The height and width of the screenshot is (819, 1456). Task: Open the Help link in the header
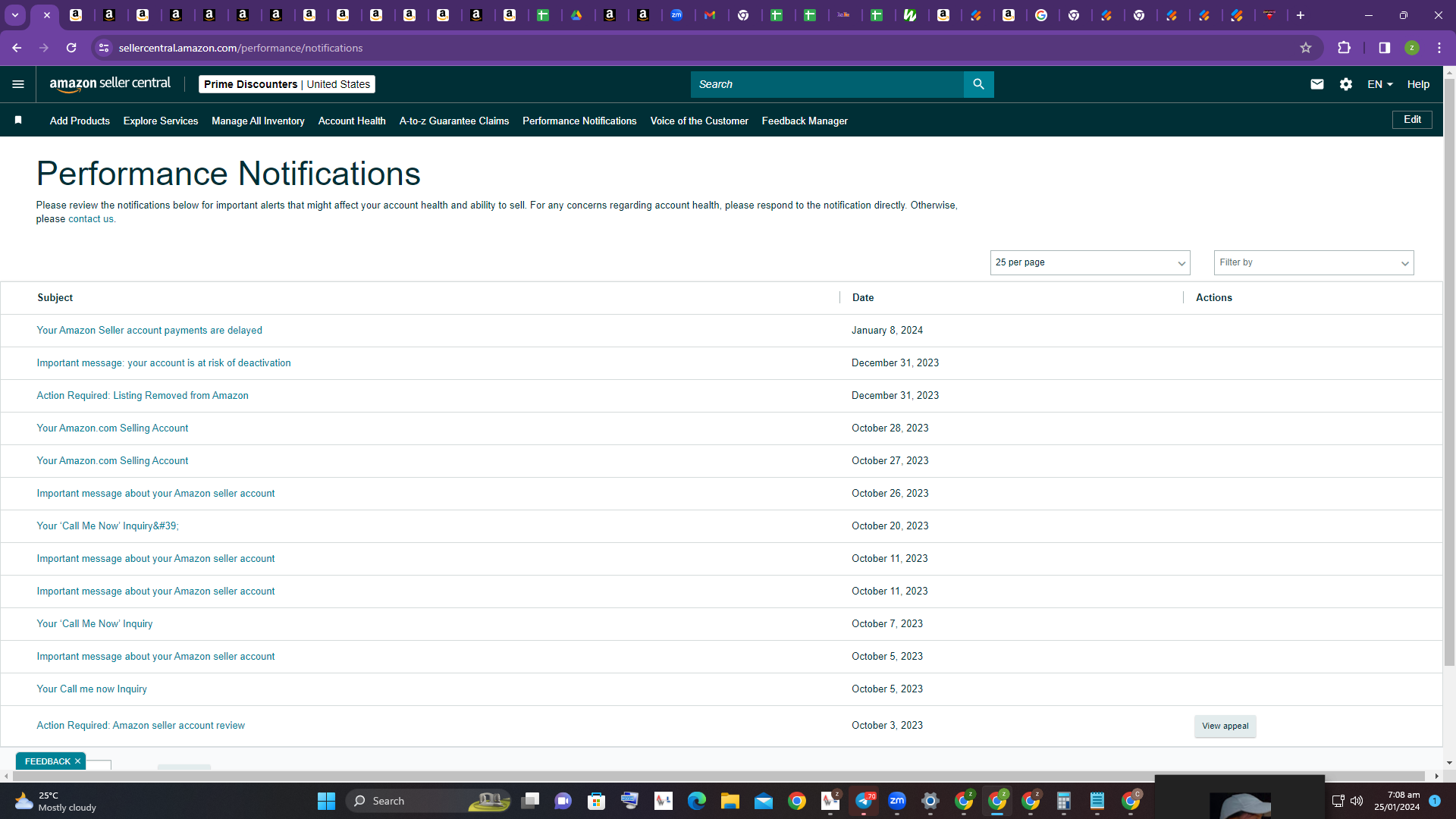point(1418,84)
